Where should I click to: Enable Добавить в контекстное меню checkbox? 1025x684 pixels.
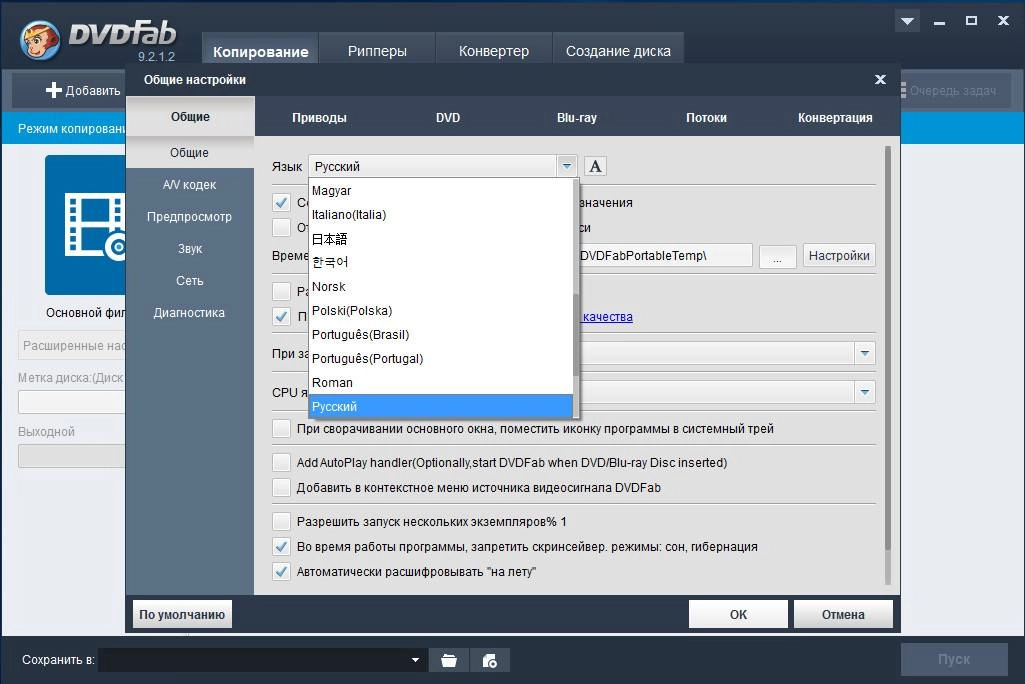pos(281,487)
